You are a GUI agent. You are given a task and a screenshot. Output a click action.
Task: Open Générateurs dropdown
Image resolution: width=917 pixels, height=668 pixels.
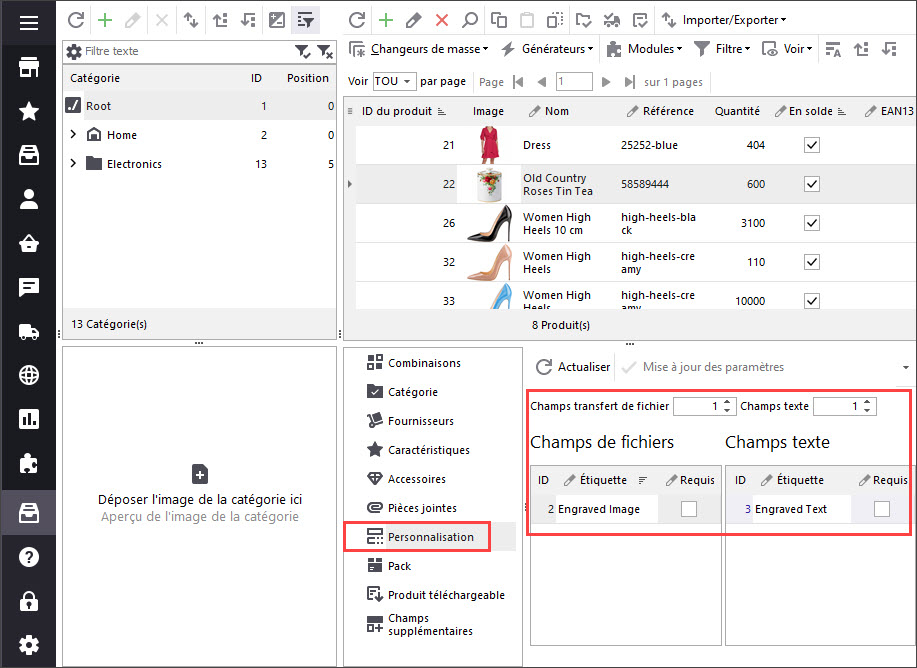[x=547, y=49]
